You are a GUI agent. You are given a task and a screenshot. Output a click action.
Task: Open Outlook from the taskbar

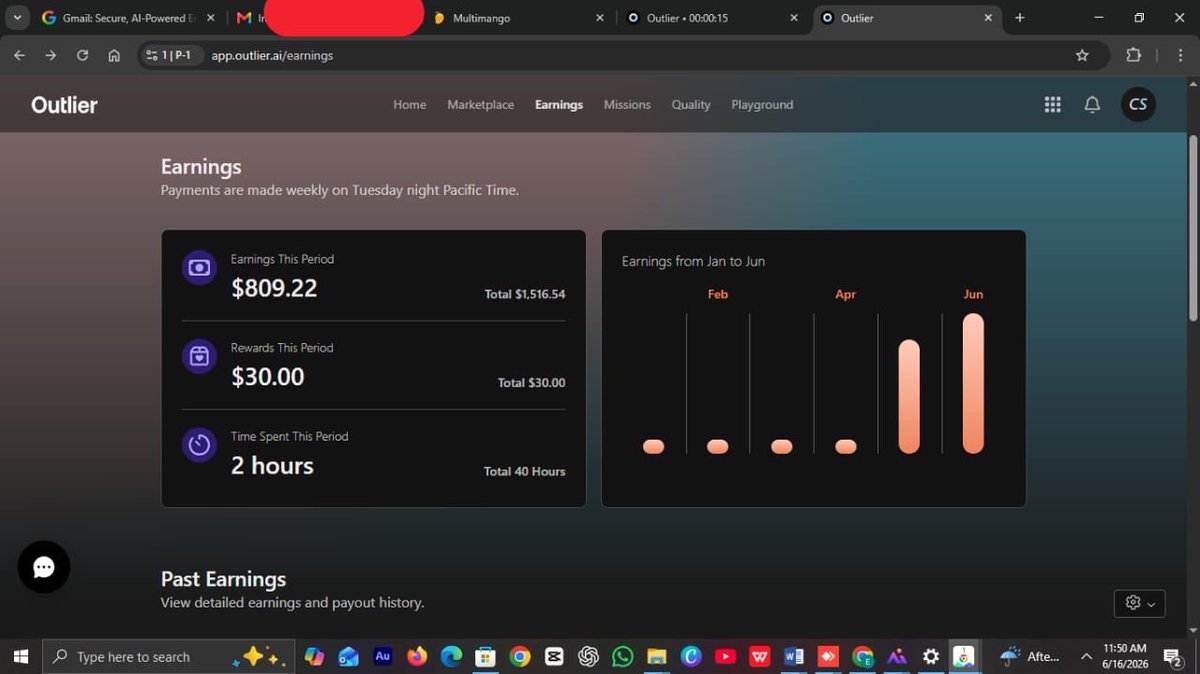click(x=348, y=656)
